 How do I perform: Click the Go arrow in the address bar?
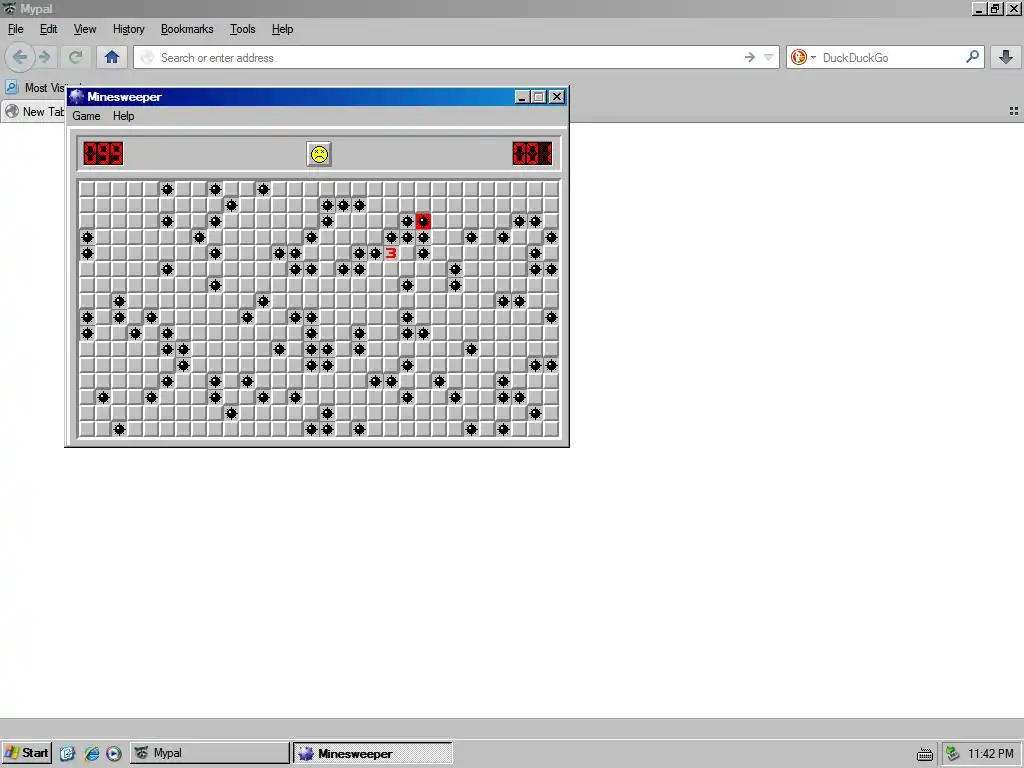[750, 57]
